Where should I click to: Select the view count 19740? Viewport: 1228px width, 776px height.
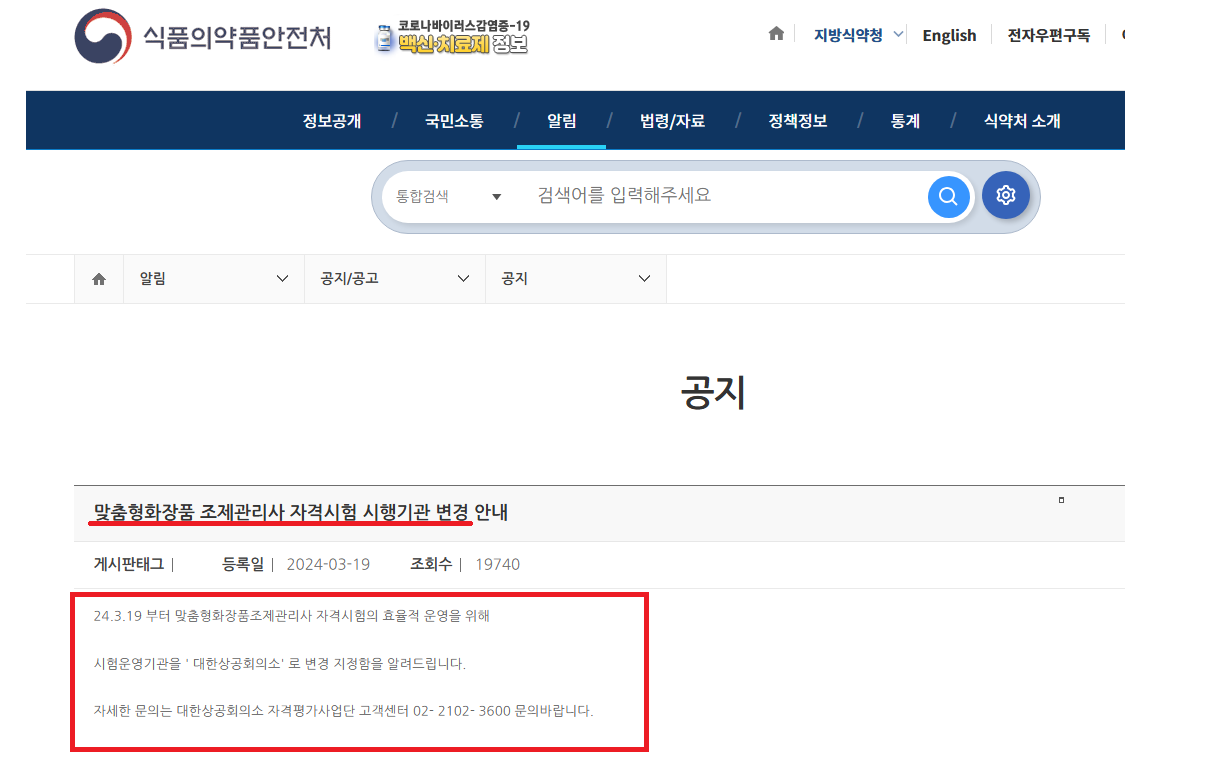click(497, 564)
